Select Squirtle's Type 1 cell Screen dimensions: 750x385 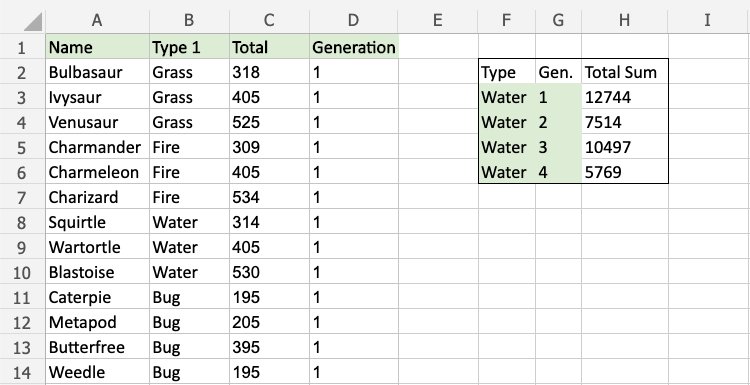[189, 222]
